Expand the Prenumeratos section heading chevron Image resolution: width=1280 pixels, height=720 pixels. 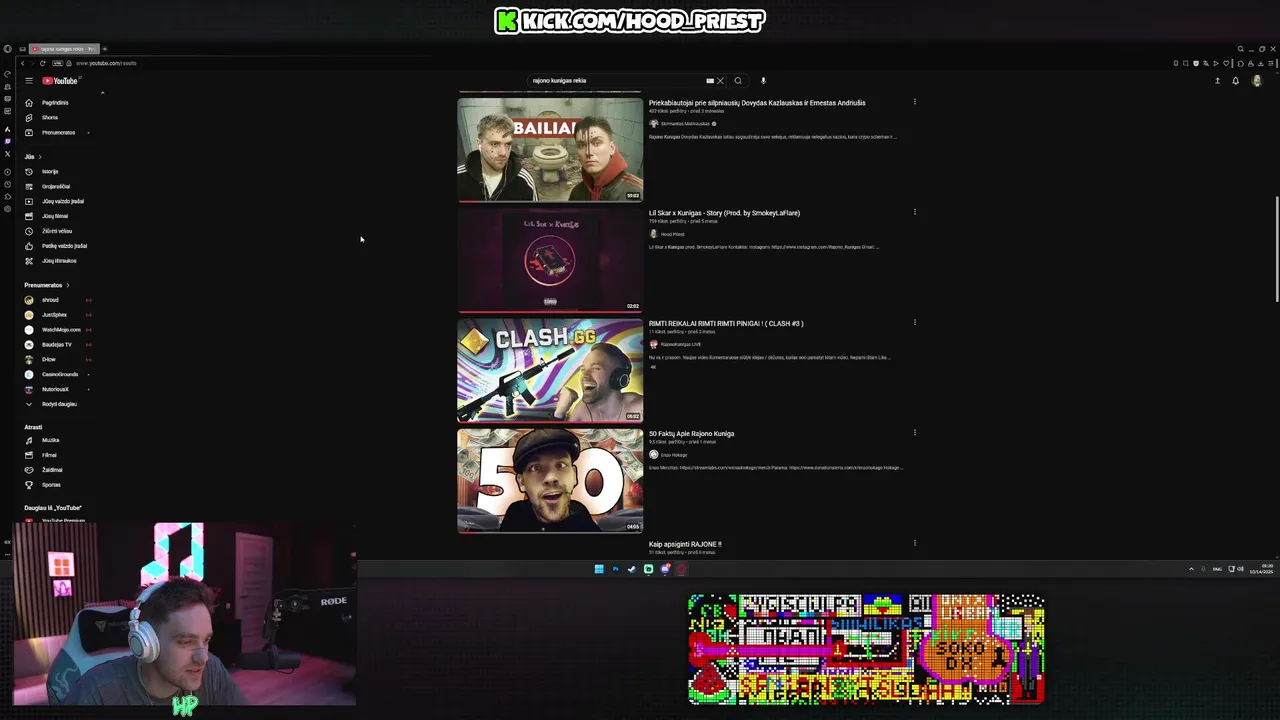tap(67, 285)
